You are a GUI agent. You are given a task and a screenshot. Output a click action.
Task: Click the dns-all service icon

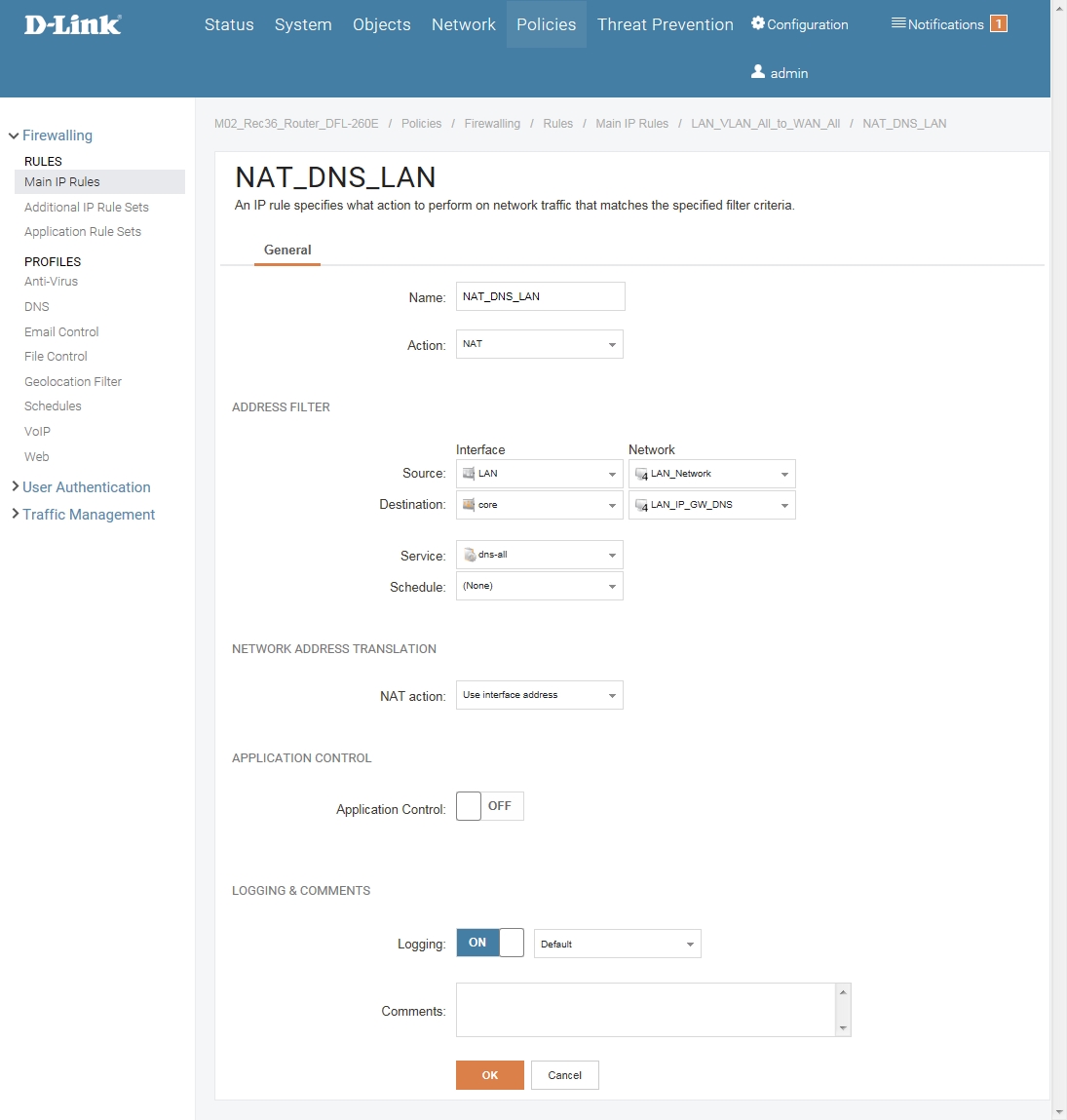point(470,555)
